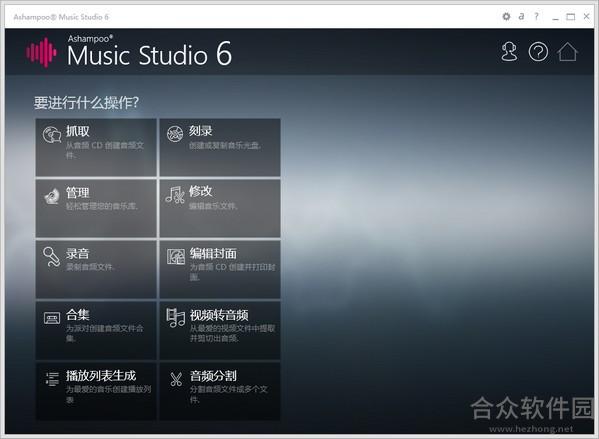
Task: Open the 刻录 (burn) tile
Action: point(220,147)
